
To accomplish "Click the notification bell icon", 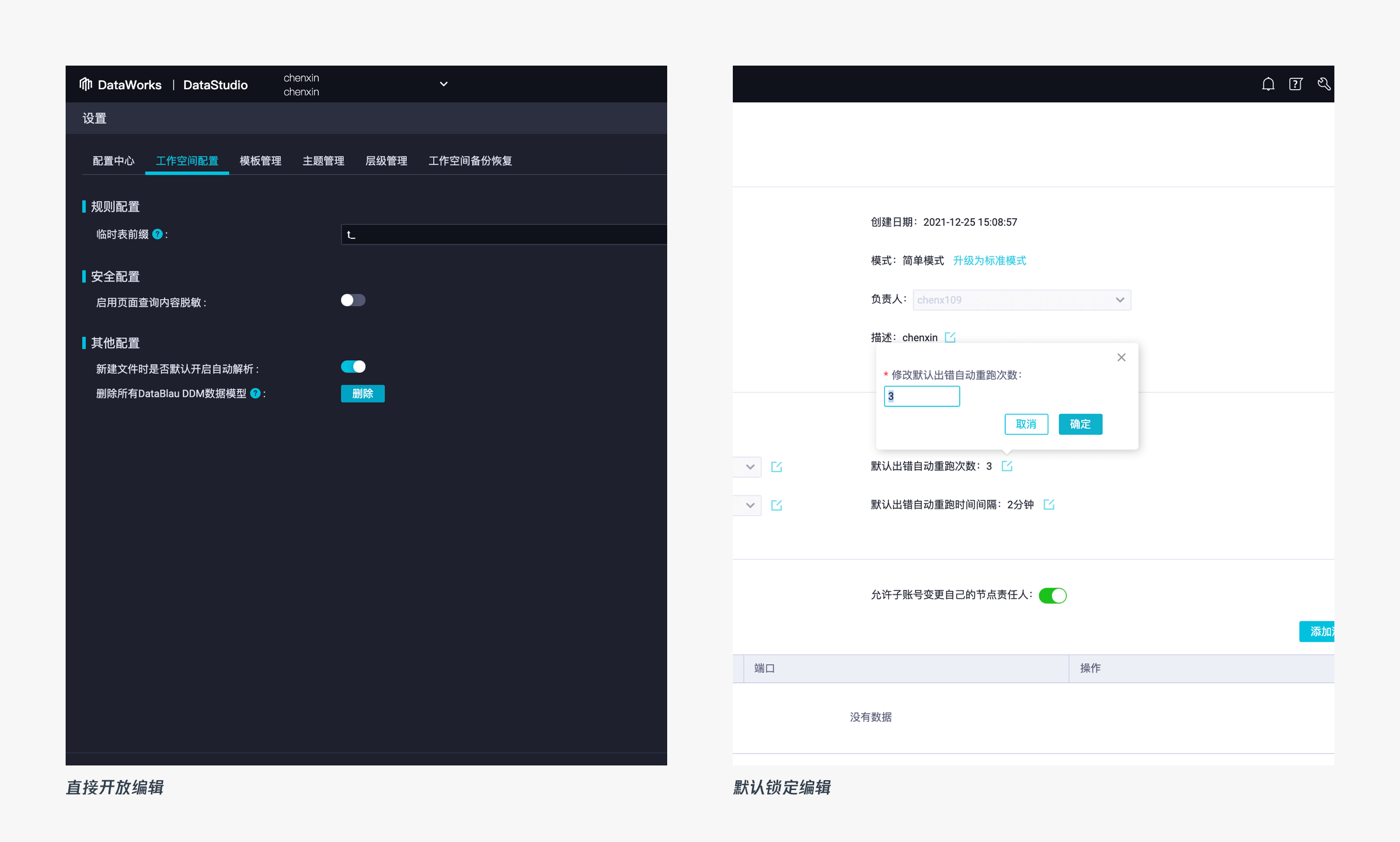I will pos(1268,85).
